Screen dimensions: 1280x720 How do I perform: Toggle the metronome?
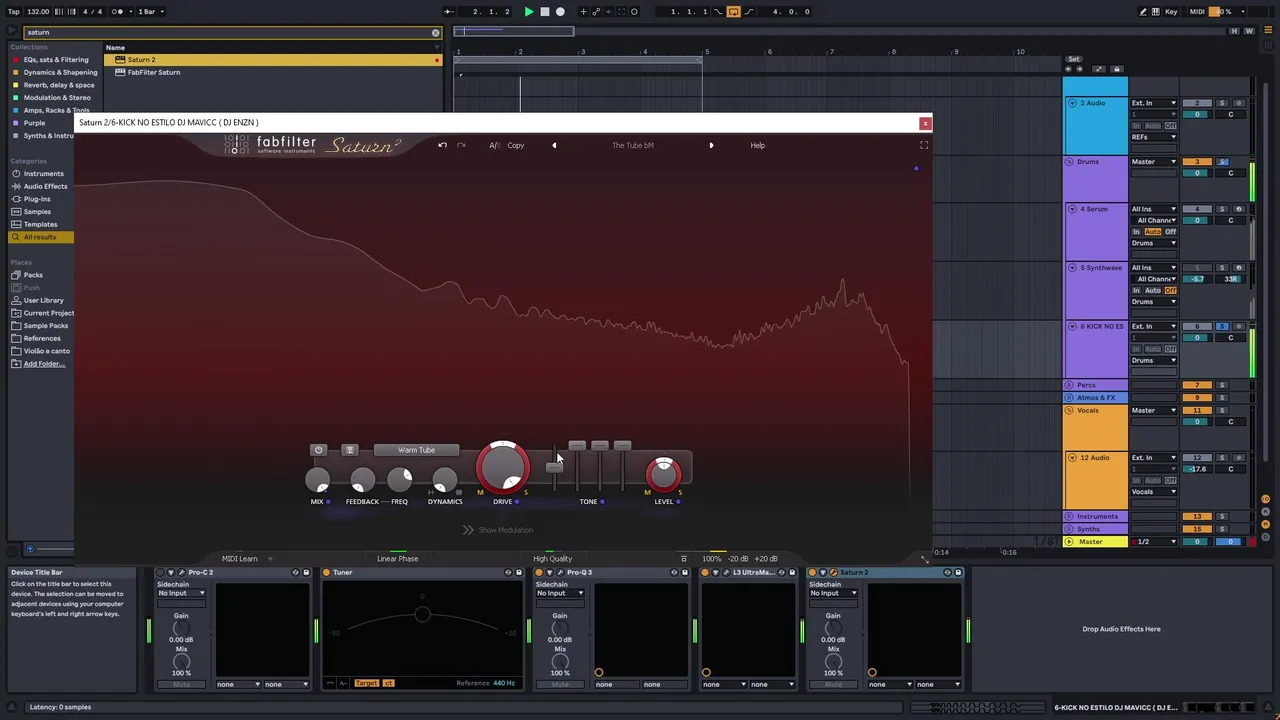pos(119,12)
